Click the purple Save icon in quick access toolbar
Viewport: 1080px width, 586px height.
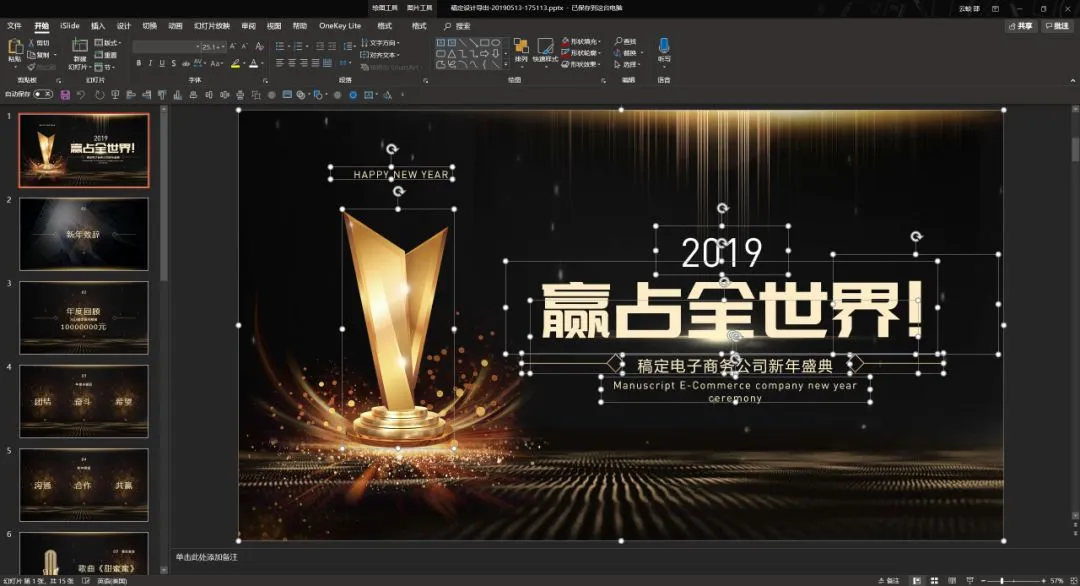click(x=65, y=95)
